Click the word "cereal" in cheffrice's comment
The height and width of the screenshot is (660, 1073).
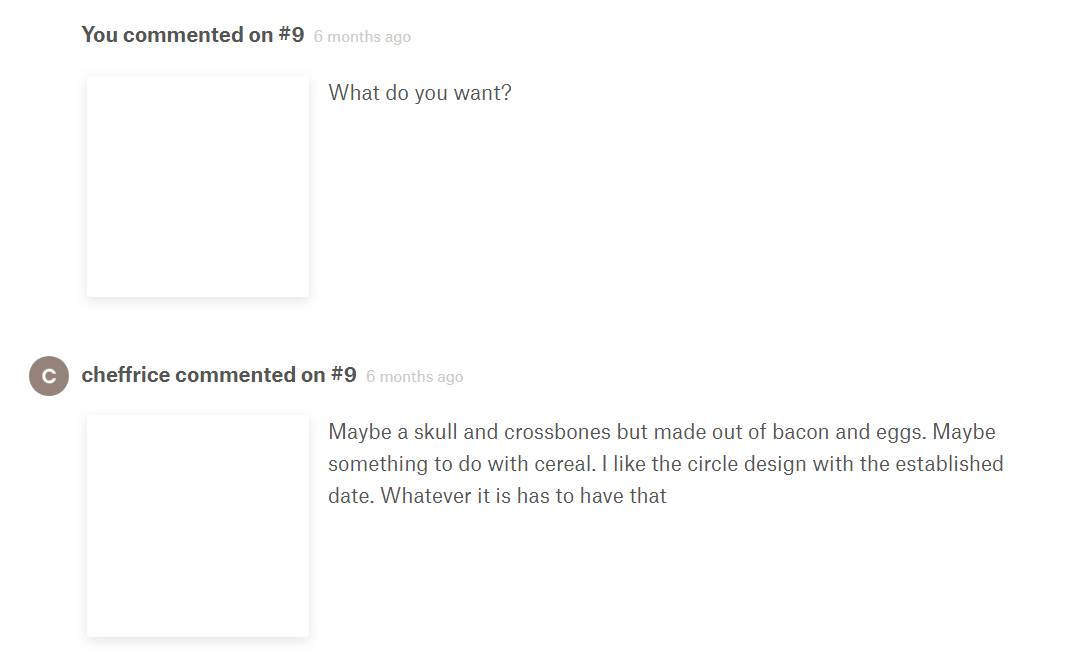563,464
